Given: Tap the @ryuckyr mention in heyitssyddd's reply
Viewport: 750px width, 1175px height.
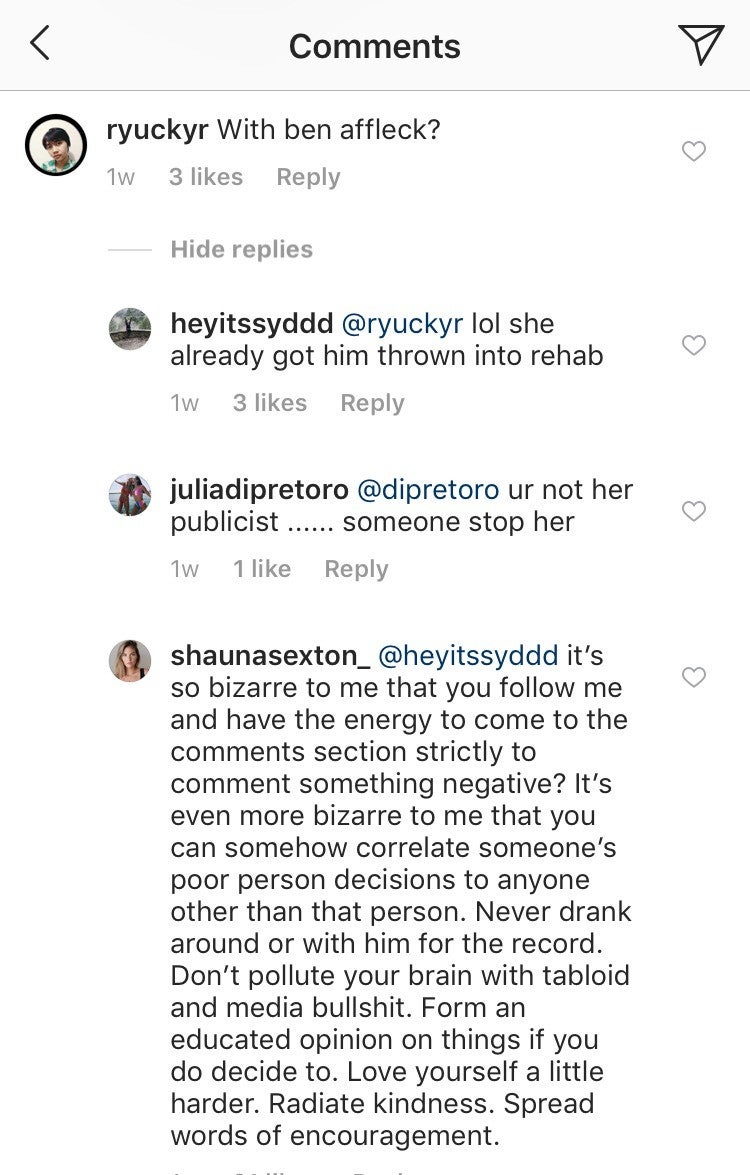Looking at the screenshot, I should tap(401, 324).
